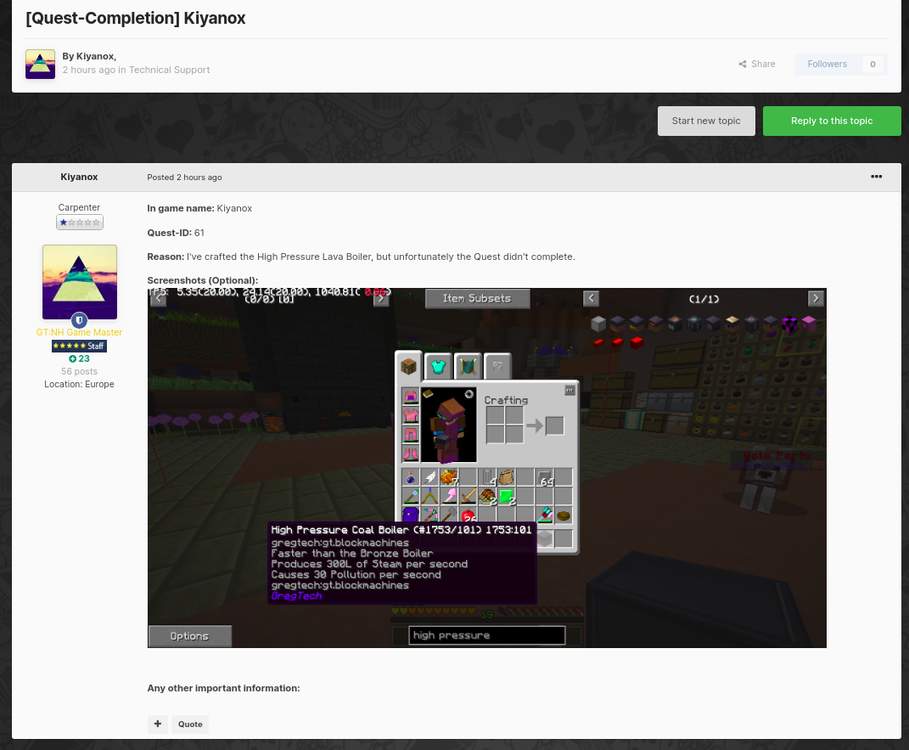The width and height of the screenshot is (909, 750).
Task: Click the moderator shield badge on the avatar
Action: (x=79, y=321)
